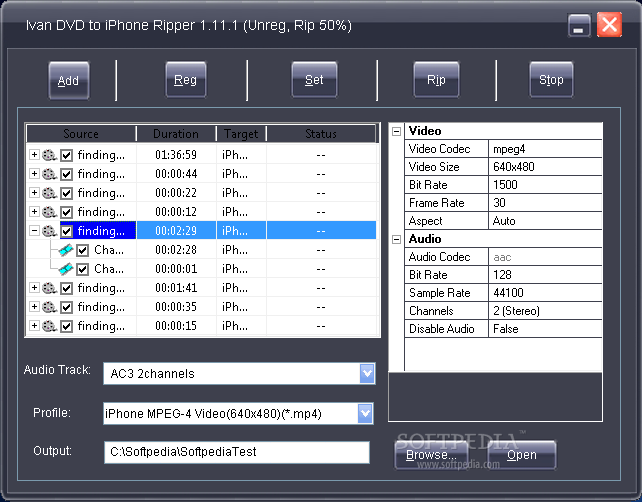Change the Channels value 2 (Stereo)
This screenshot has height=502, width=642.
545,311
